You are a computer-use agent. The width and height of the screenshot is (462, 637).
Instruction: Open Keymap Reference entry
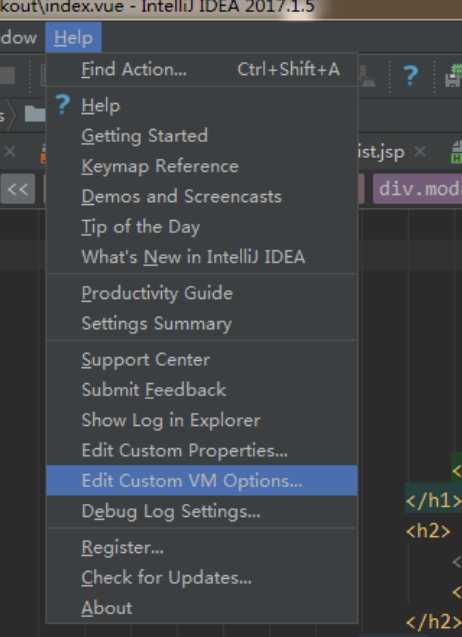(202, 166)
